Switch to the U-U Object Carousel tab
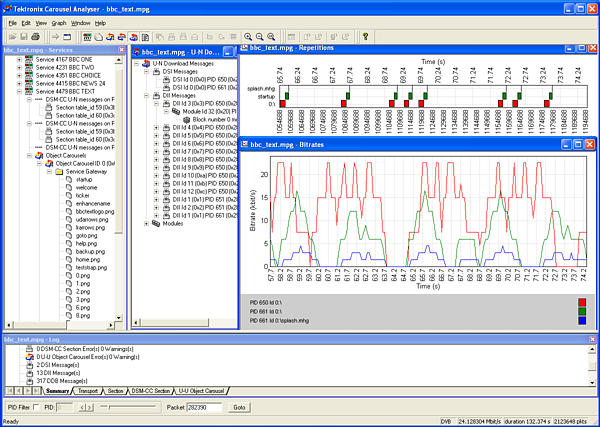 [201, 391]
